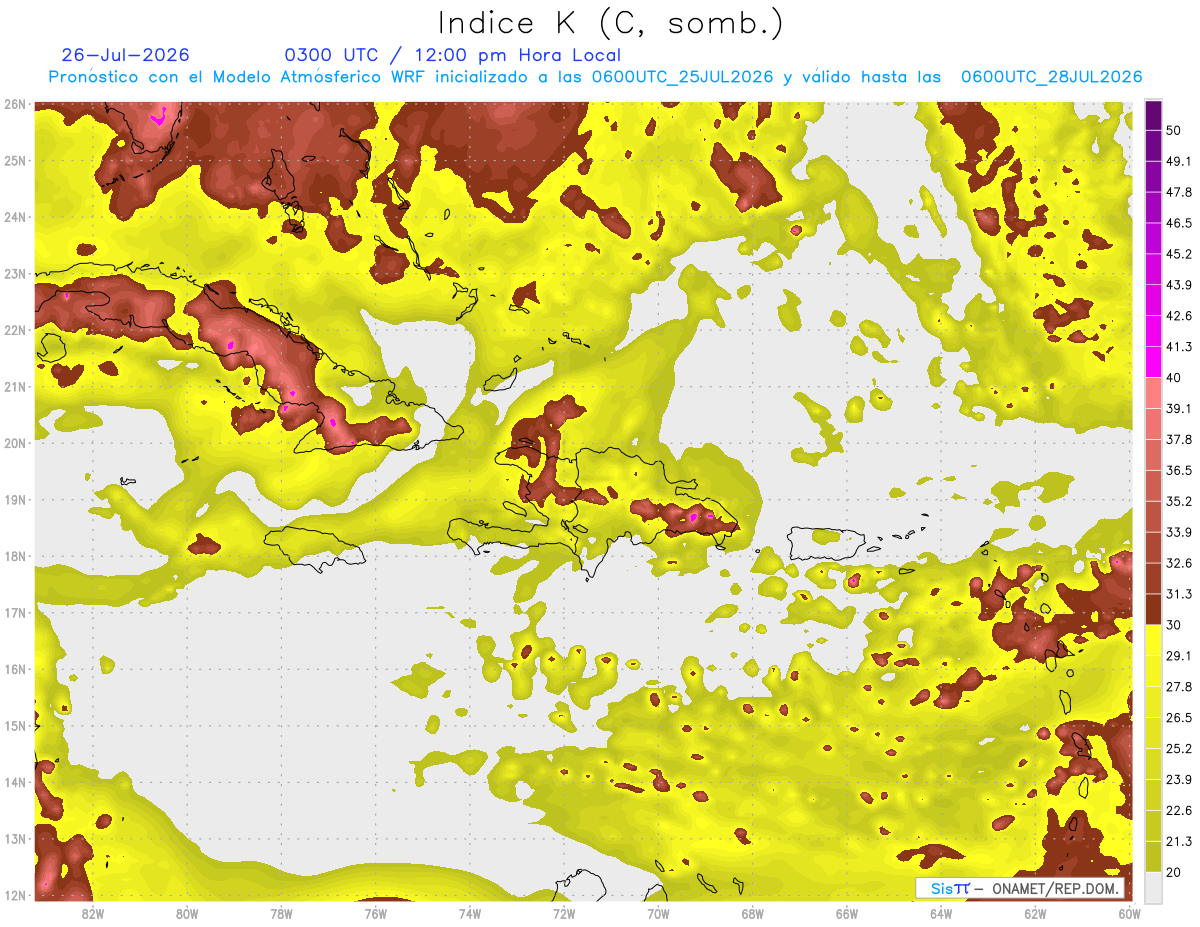Click the color scale value '40'
Viewport: 1200px width, 927px height.
tap(1173, 378)
